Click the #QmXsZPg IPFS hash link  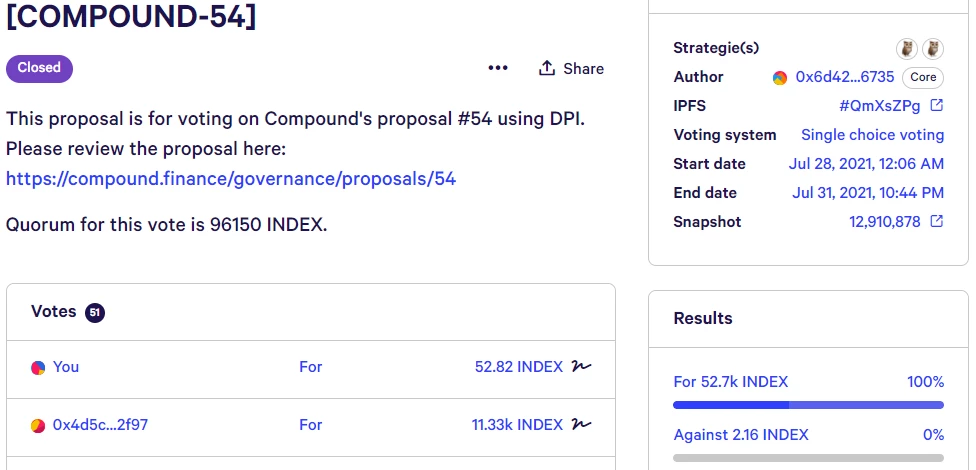(880, 106)
